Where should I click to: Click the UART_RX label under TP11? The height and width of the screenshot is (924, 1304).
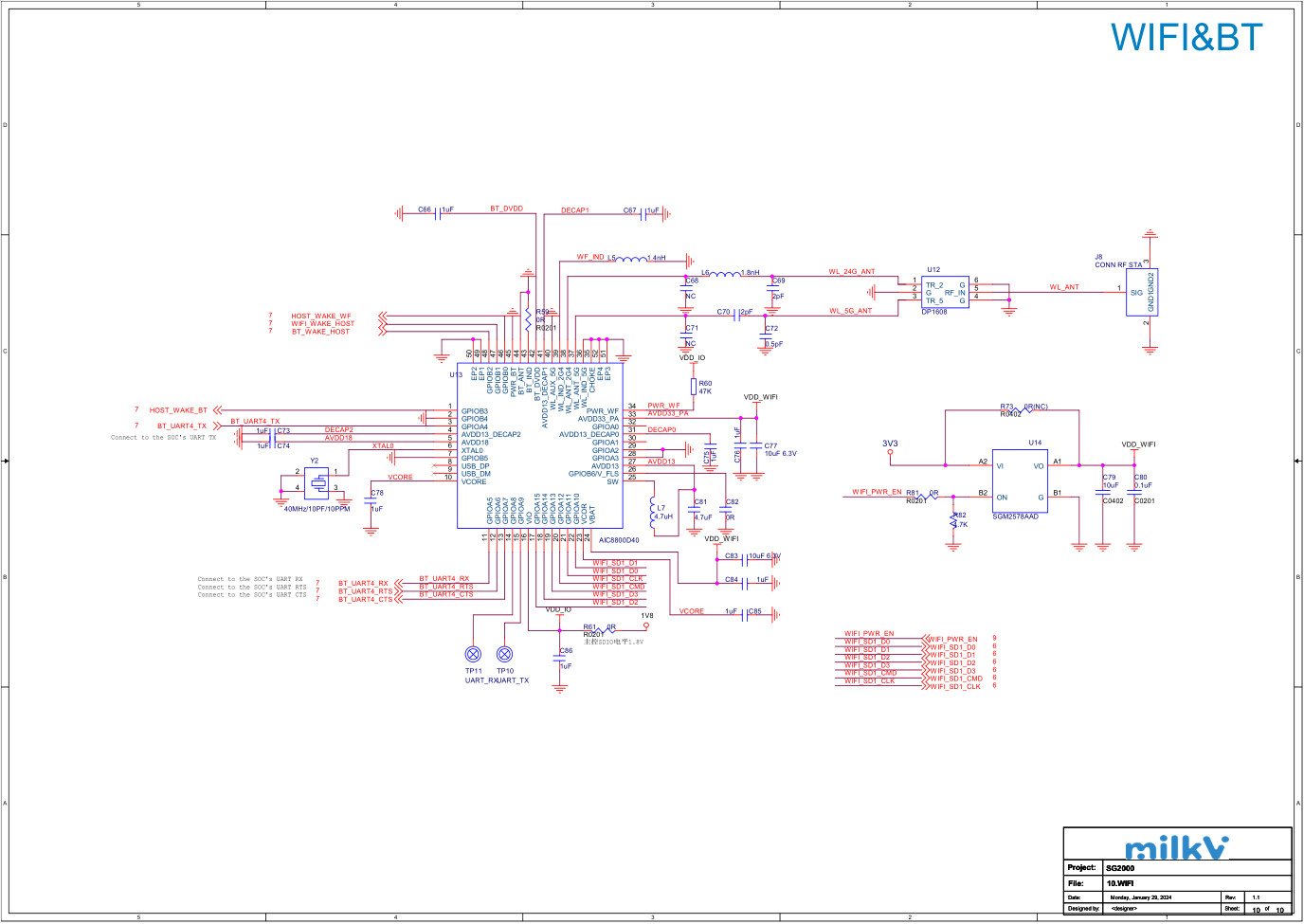480,680
